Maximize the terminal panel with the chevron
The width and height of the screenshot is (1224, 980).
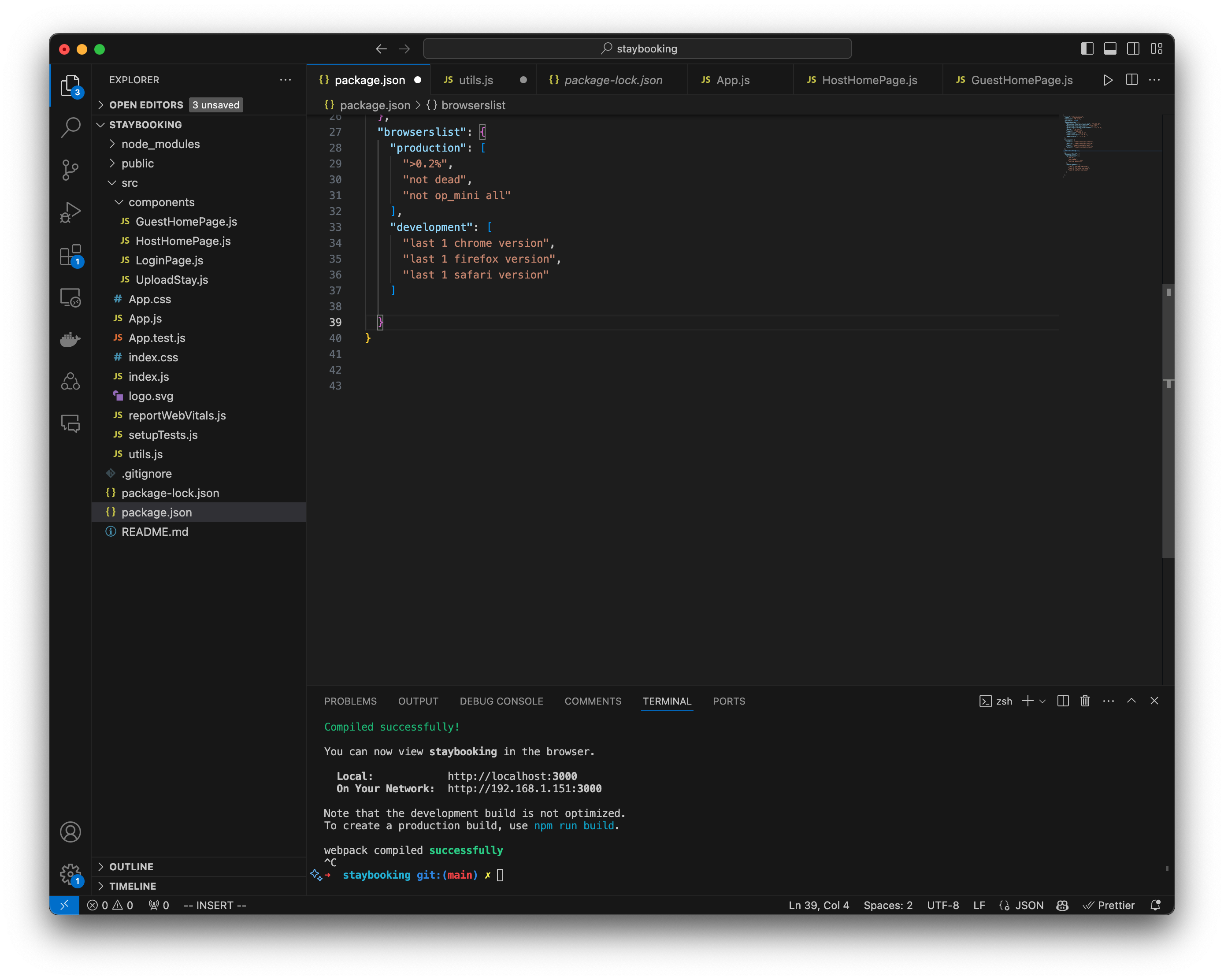click(x=1131, y=701)
